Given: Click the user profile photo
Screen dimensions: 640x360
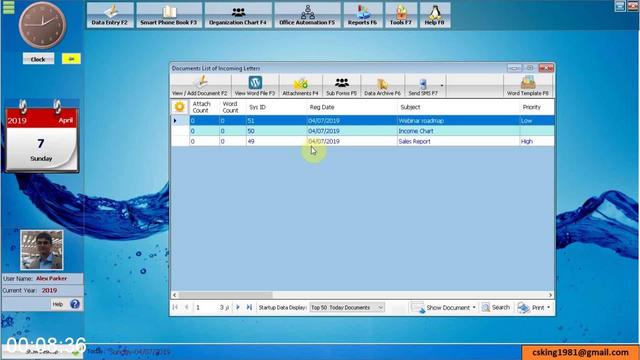Looking at the screenshot, I should click(42, 250).
